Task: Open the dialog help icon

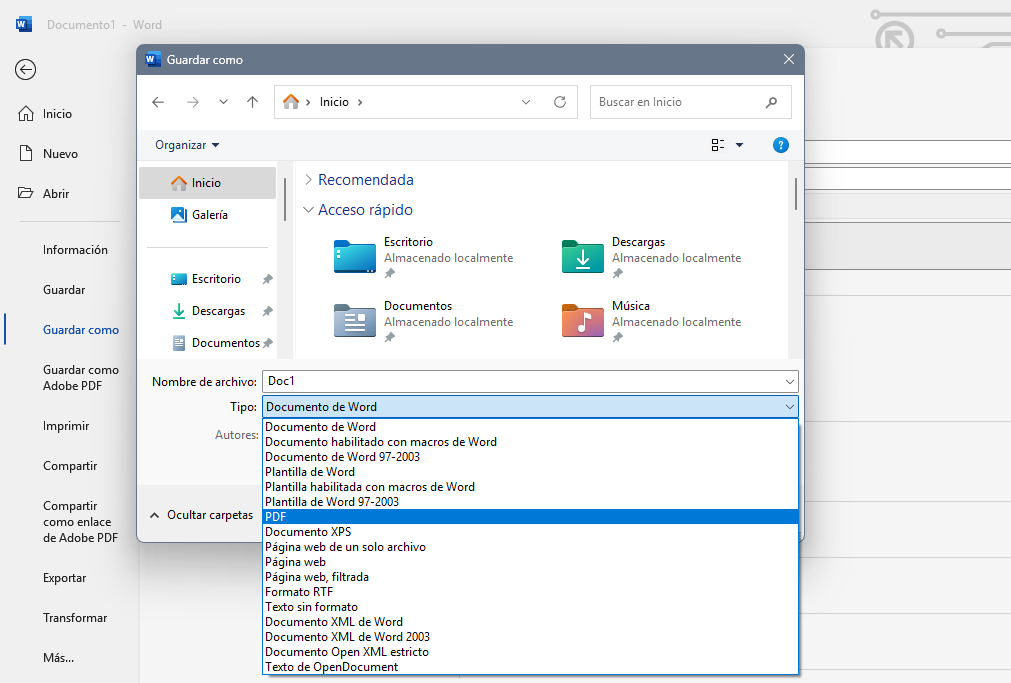Action: click(781, 145)
